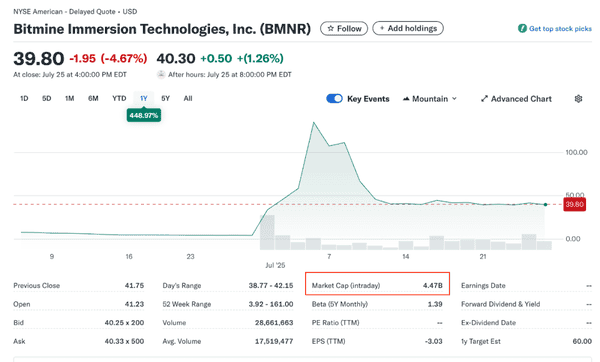Click the price peak on the chart
The width and height of the screenshot is (600, 362).
[x=314, y=123]
